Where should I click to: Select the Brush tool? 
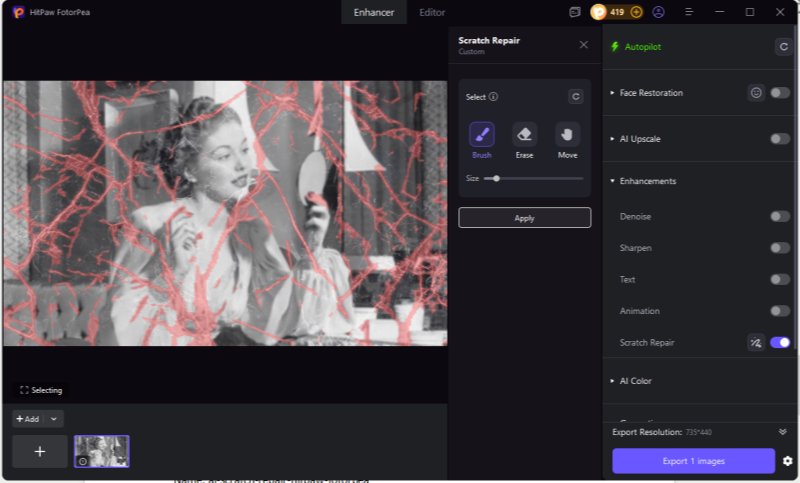482,135
